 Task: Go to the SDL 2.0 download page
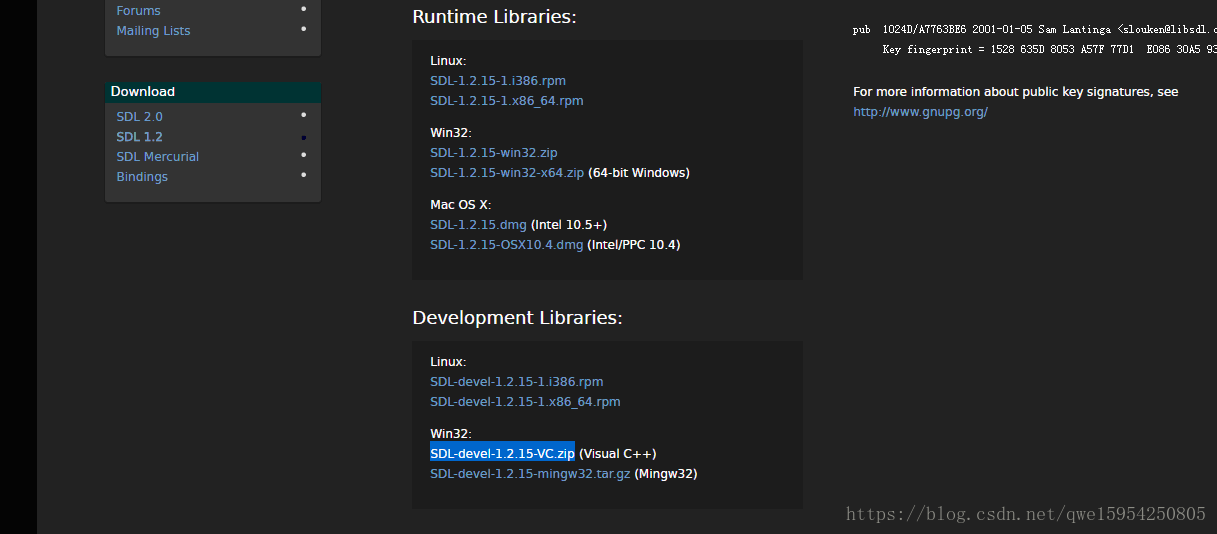coord(139,117)
